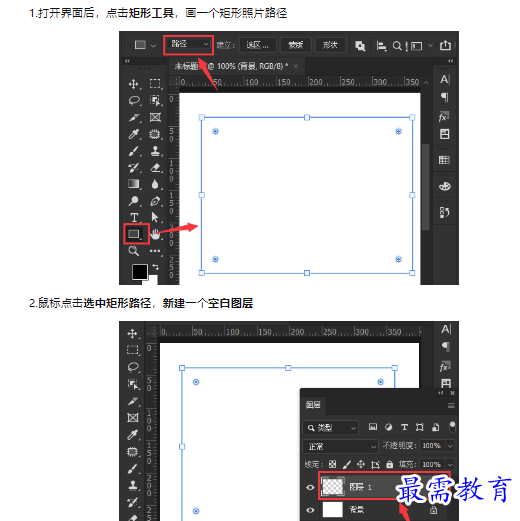The height and width of the screenshot is (521, 520).
Task: Select the Lasso tool in the second screenshot
Action: [x=133, y=367]
